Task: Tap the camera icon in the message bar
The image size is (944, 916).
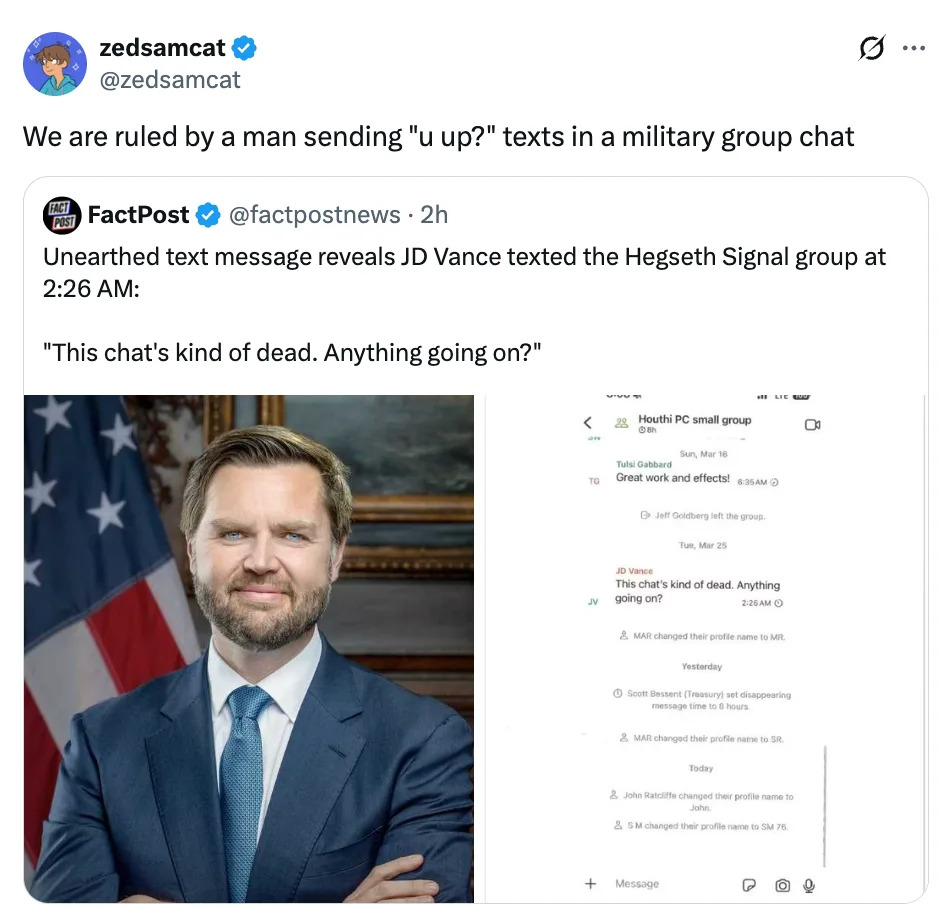Action: [782, 885]
